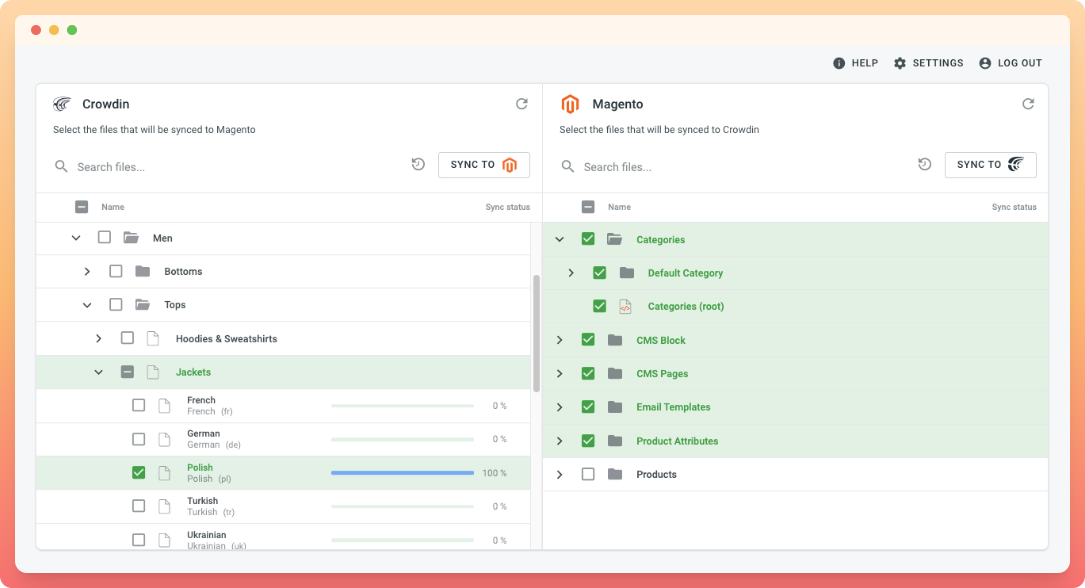This screenshot has height=588, width=1085.
Task: Click the Tops folder icon
Action: coord(143,304)
